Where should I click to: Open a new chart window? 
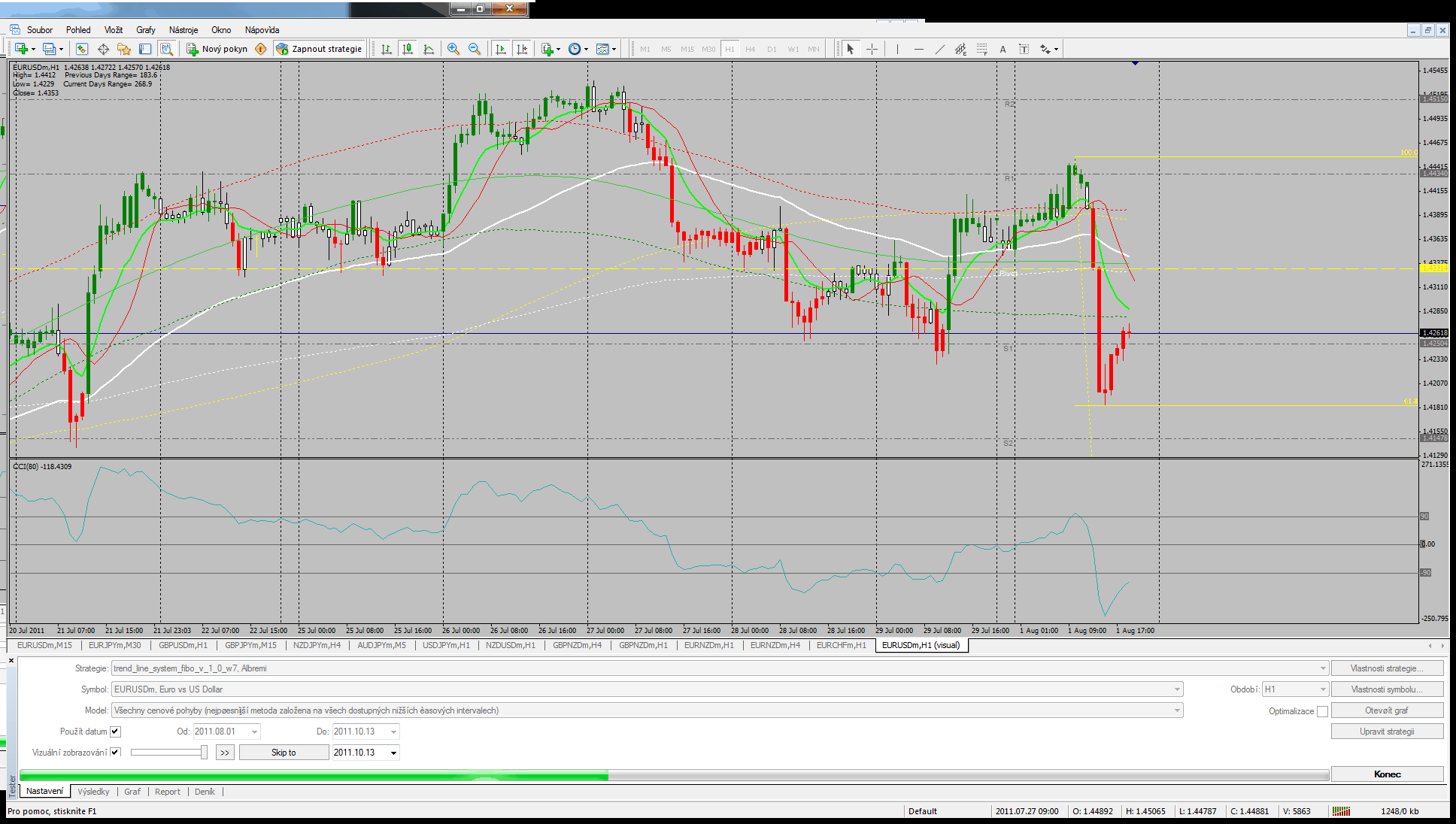click(x=21, y=49)
